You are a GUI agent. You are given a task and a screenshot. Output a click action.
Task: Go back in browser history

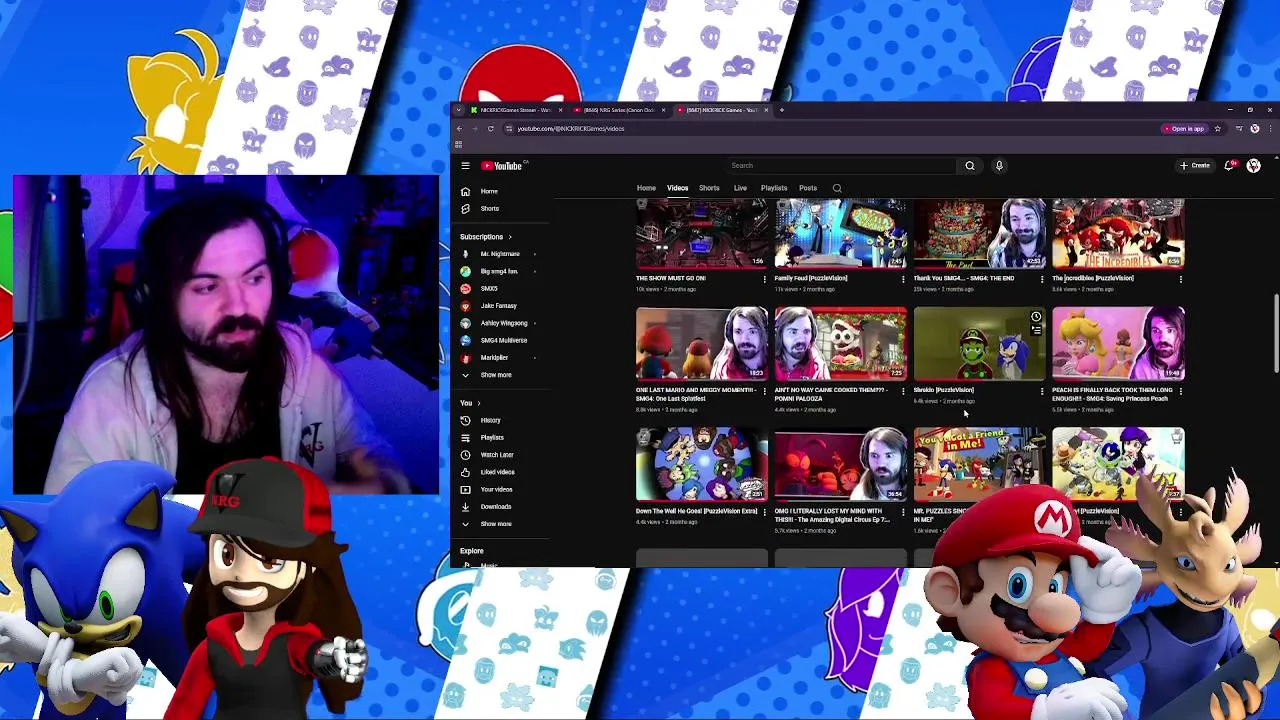click(x=459, y=129)
